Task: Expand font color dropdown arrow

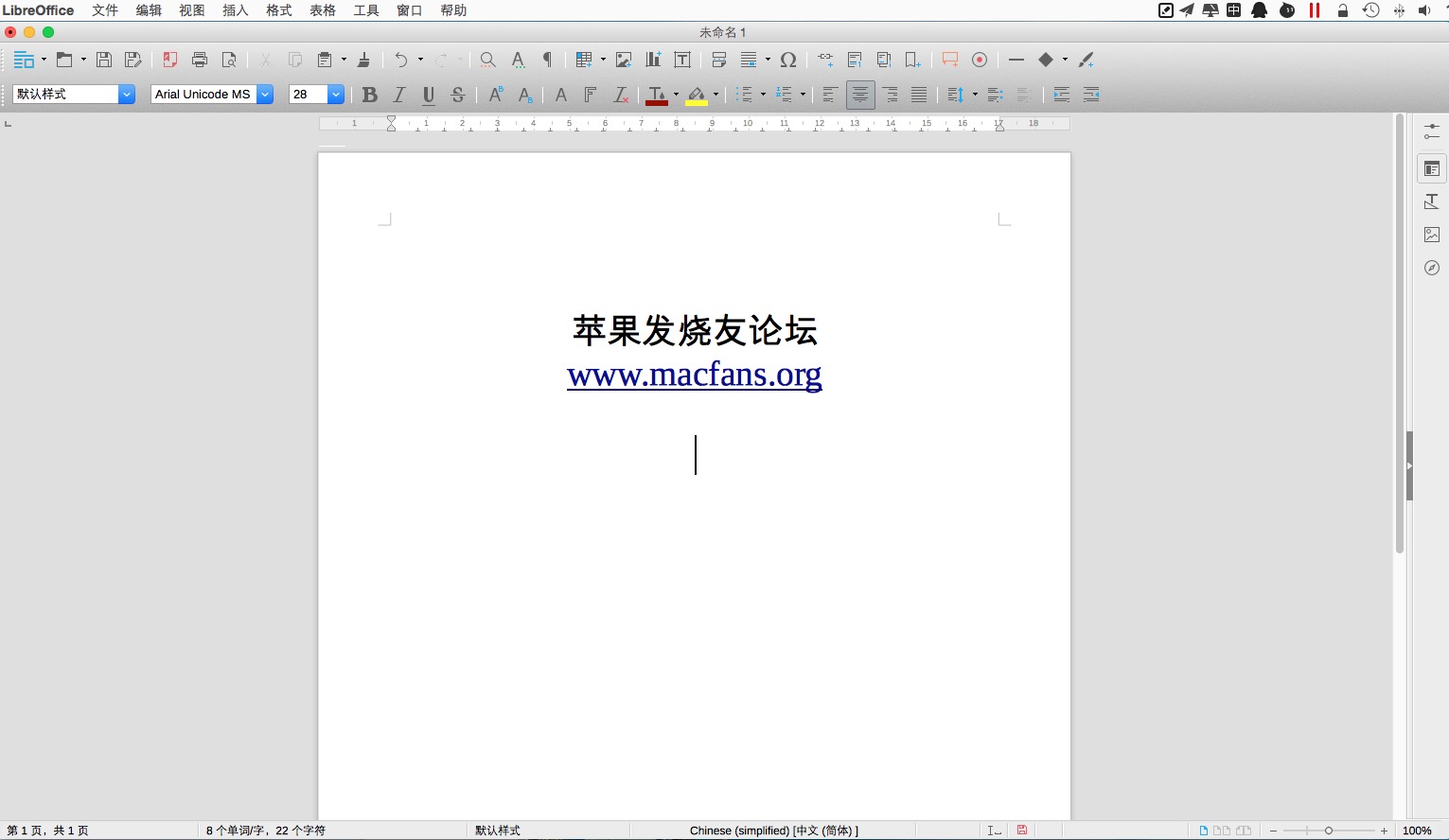Action: (676, 94)
